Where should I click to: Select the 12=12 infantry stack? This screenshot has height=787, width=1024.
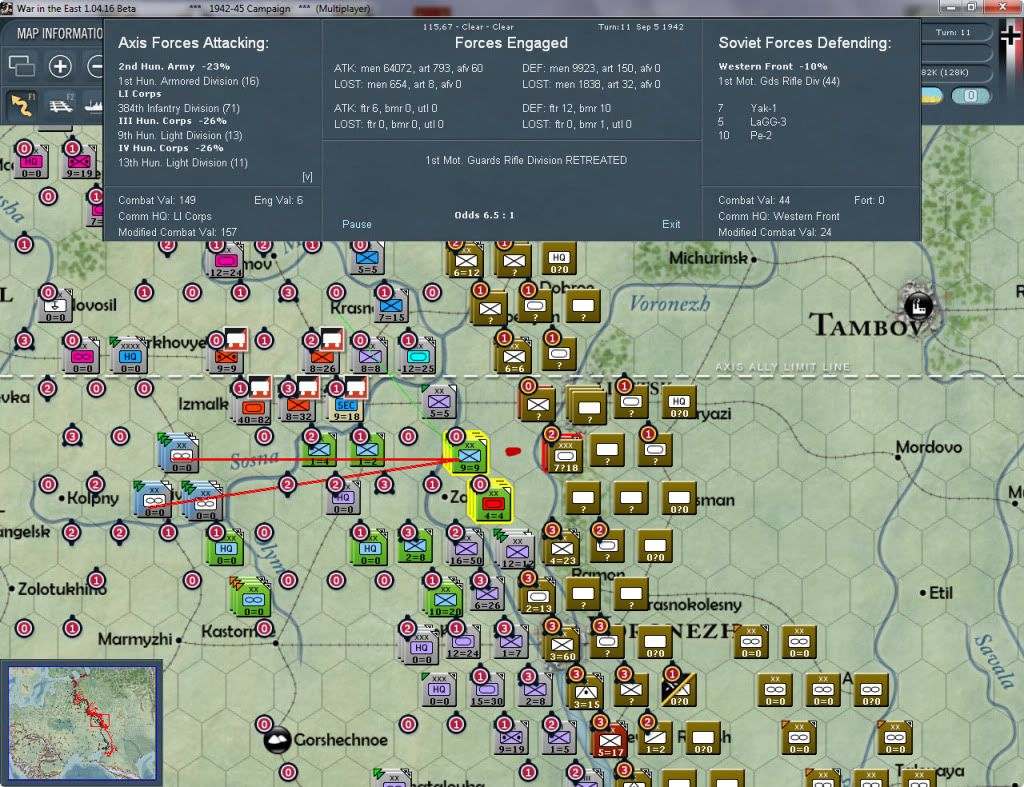pos(517,551)
